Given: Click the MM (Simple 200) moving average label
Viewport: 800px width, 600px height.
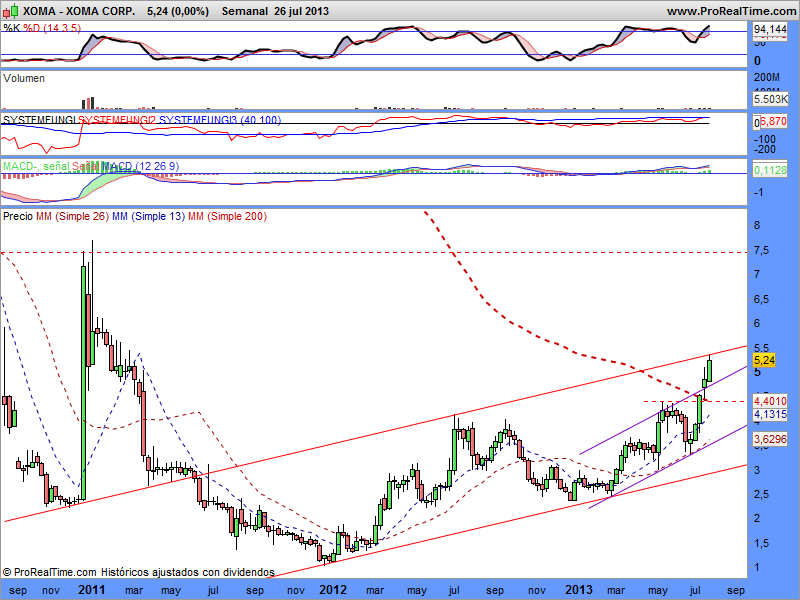Looking at the screenshot, I should coord(227,216).
